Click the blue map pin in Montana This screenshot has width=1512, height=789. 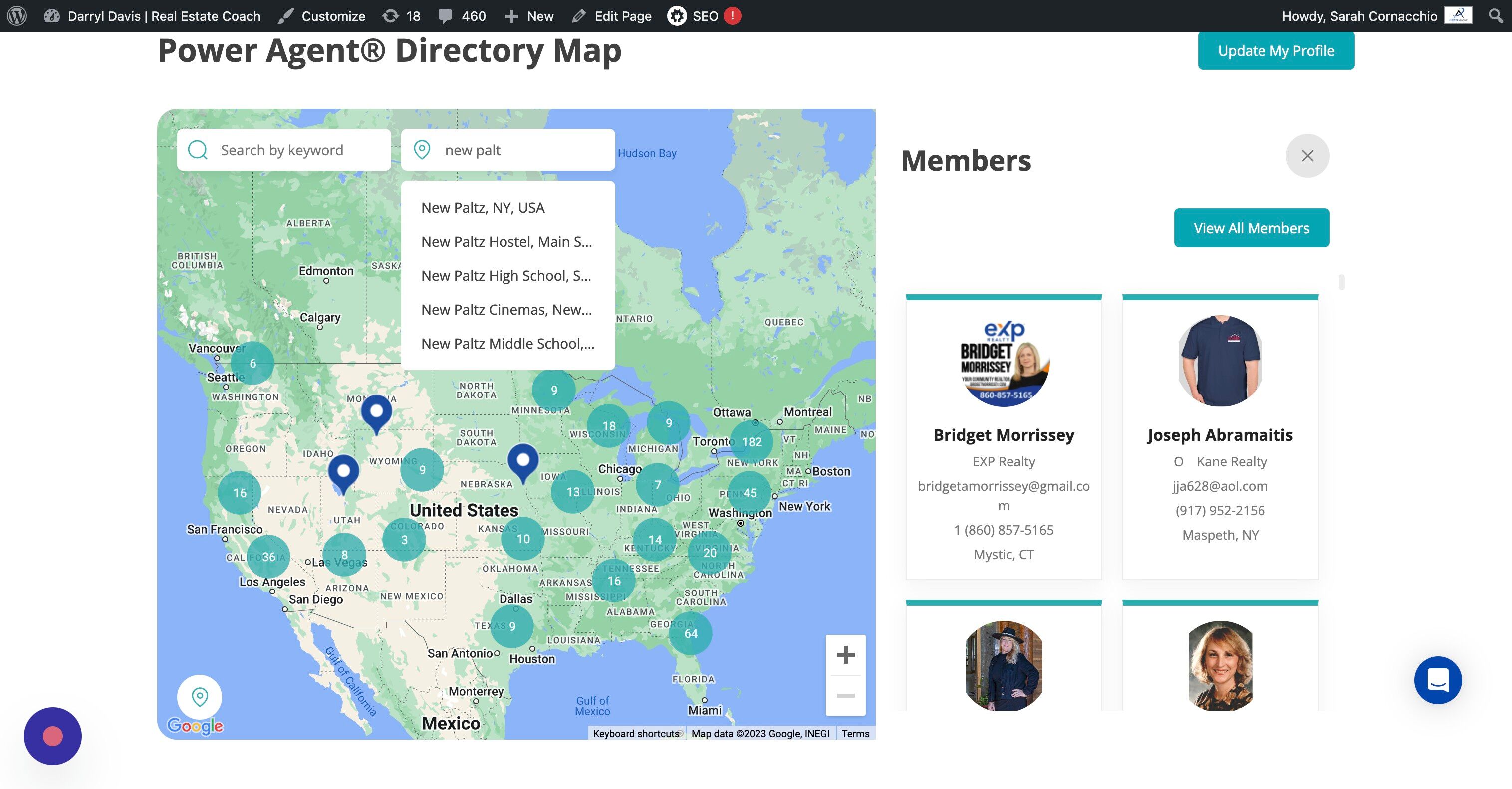[x=376, y=411]
